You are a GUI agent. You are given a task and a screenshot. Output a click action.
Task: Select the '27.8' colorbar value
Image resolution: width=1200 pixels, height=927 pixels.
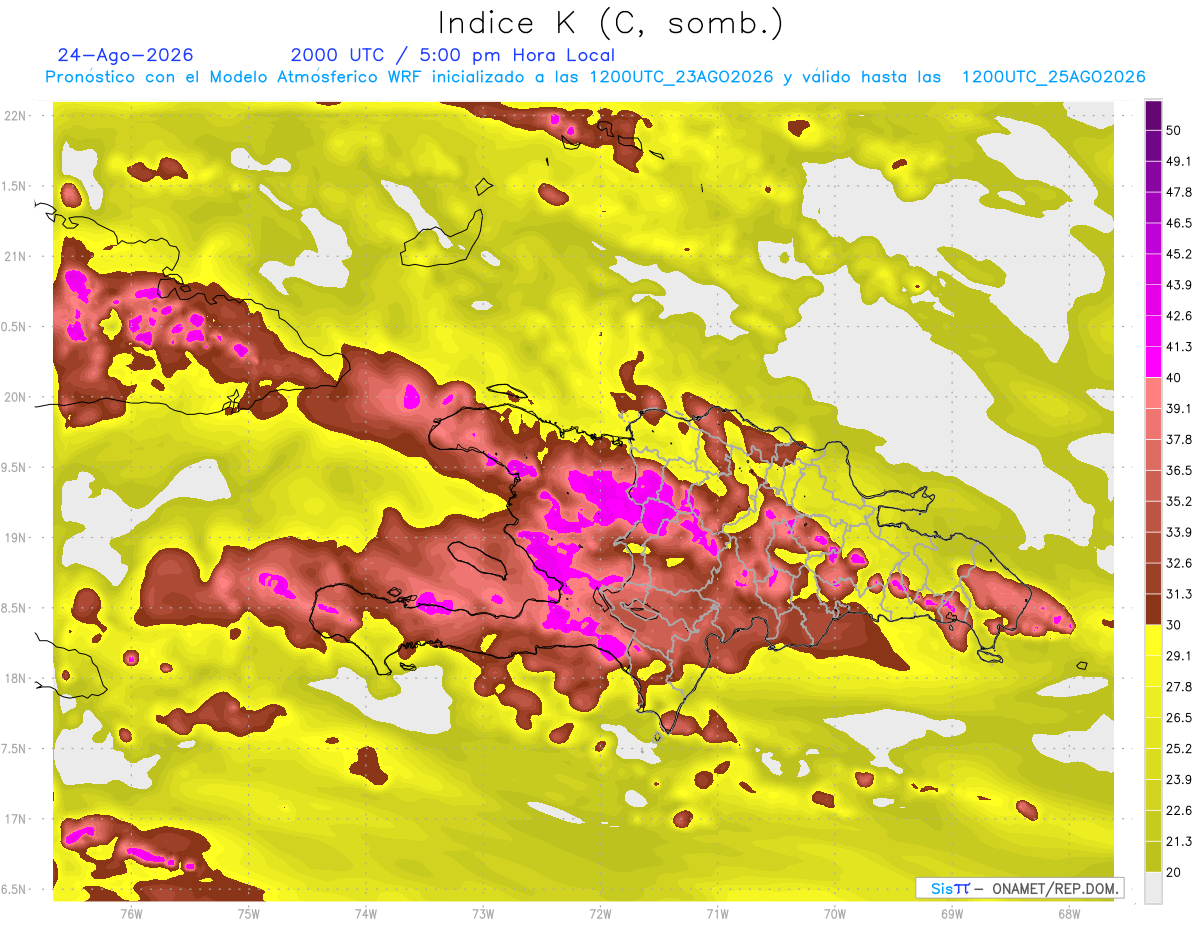(x=1179, y=687)
